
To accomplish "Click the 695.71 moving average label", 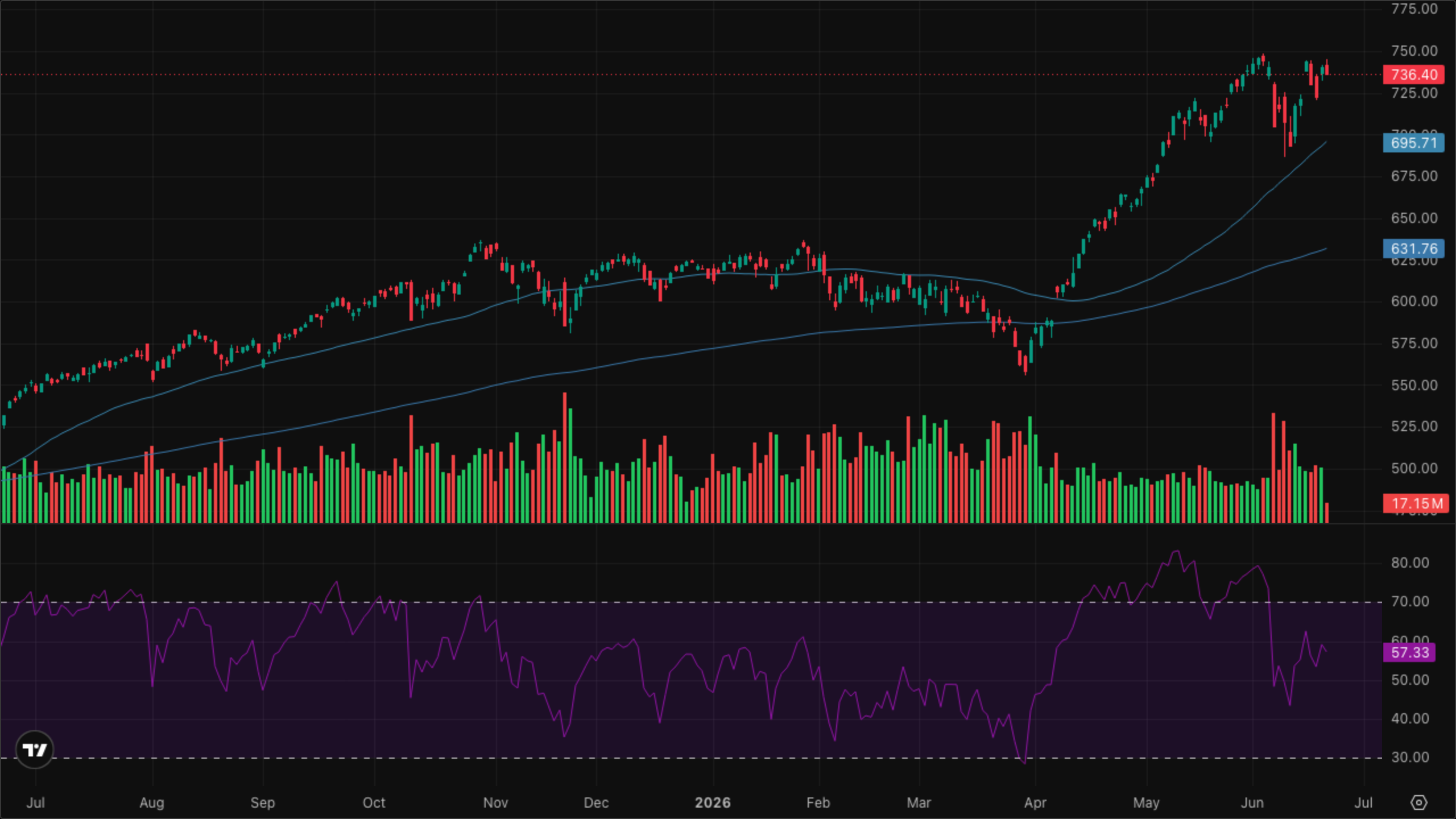I will pos(1414,143).
